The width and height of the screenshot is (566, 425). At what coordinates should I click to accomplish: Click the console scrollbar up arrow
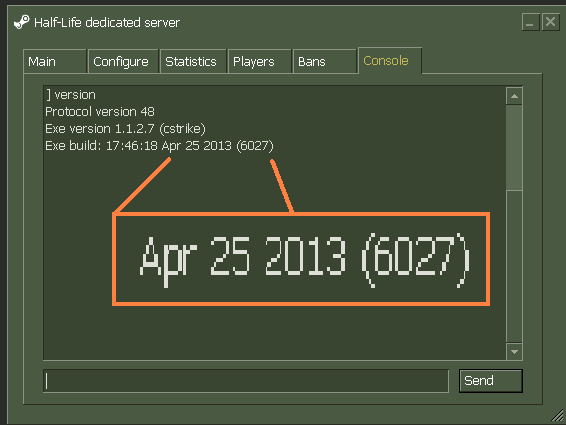tap(514, 96)
